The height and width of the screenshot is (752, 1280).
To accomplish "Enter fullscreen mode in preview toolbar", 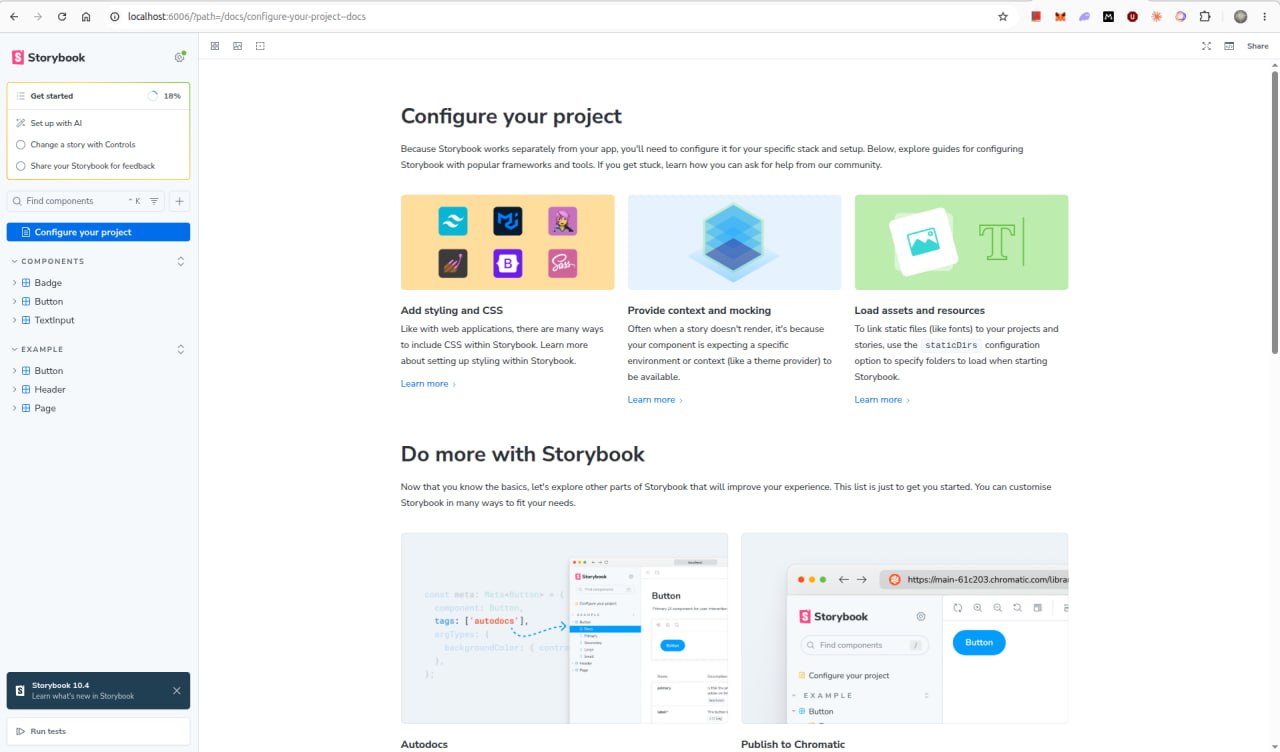I will (x=1206, y=46).
